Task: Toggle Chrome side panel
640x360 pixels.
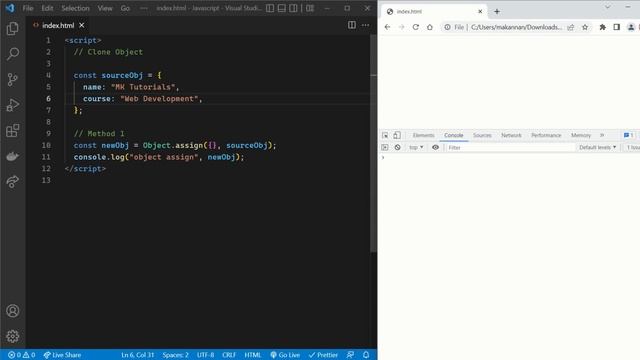Action: click(x=616, y=27)
